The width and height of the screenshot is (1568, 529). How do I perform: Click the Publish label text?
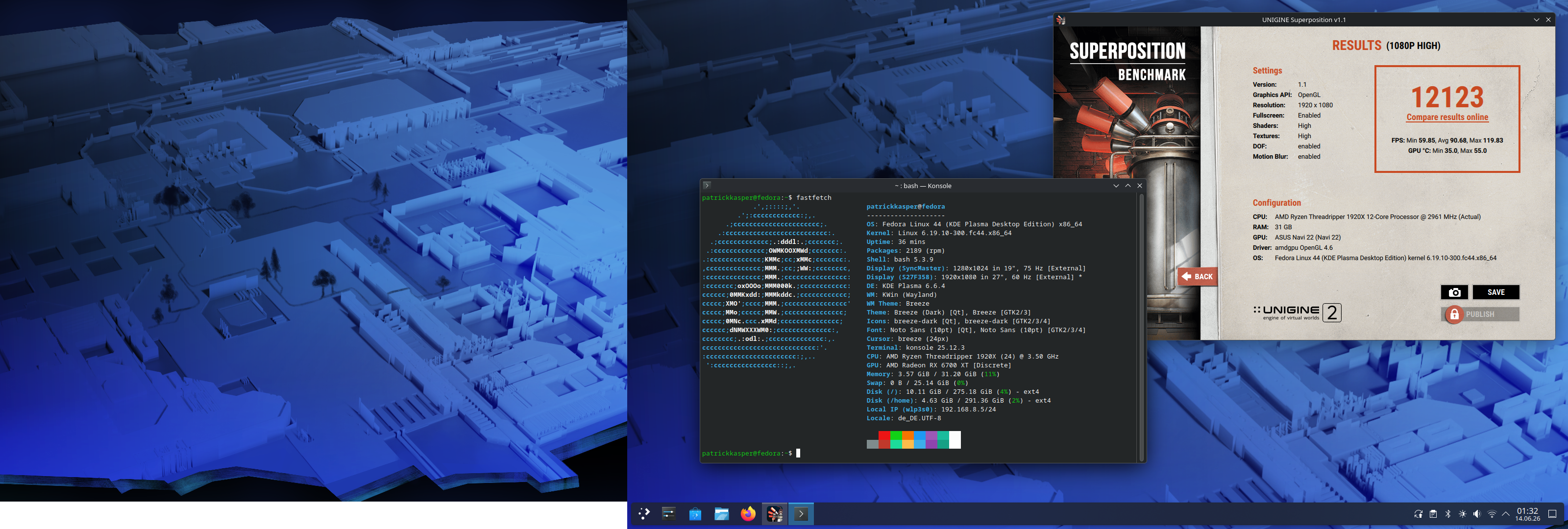coord(1480,314)
